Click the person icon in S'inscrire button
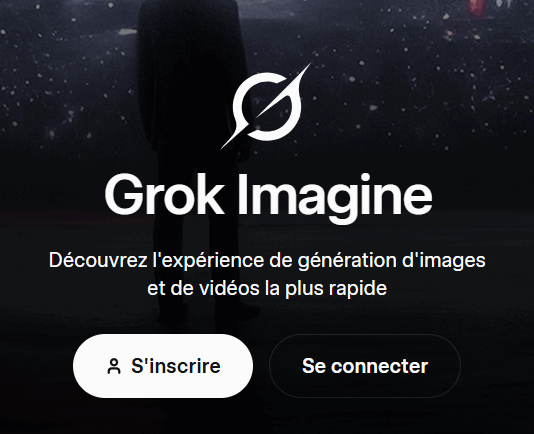534x434 pixels. tap(114, 367)
